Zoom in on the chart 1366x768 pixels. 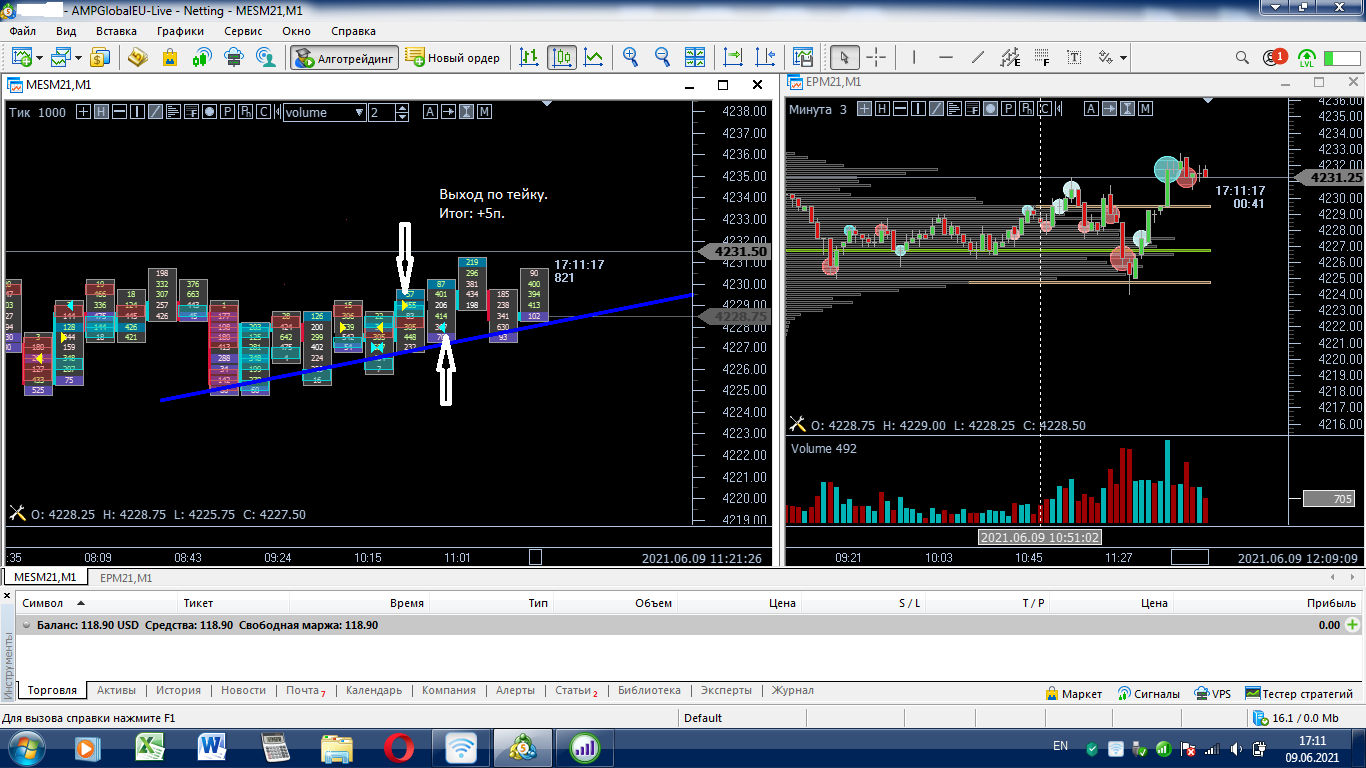631,57
